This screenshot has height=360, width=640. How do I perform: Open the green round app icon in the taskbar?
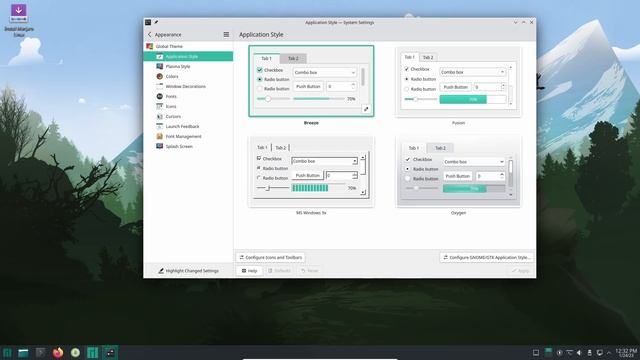tap(75, 353)
